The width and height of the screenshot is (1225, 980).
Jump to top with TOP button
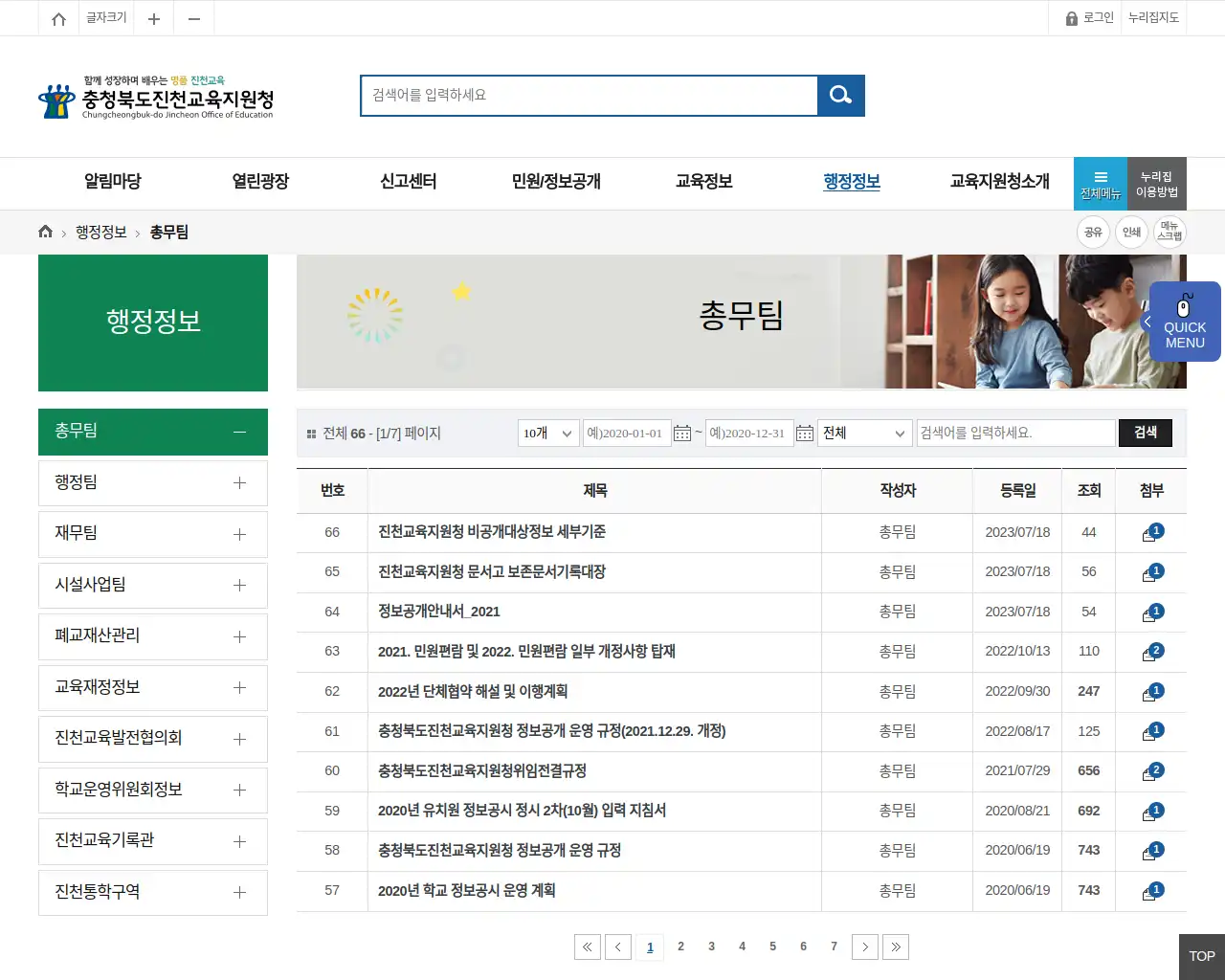click(x=1202, y=956)
